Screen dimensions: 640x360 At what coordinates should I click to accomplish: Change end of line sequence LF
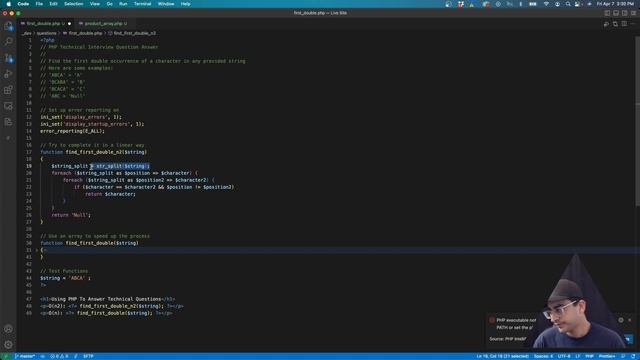(578, 356)
